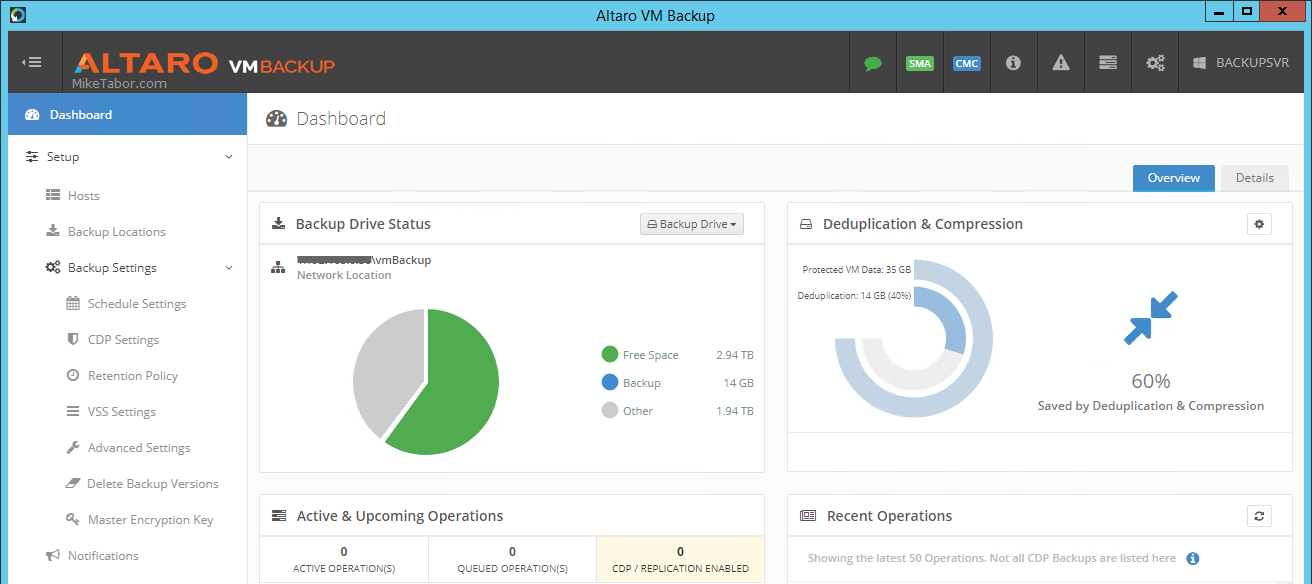Viewport: 1312px width, 584px height.
Task: Click the blue info icon in Recent Operations
Action: tap(1193, 559)
